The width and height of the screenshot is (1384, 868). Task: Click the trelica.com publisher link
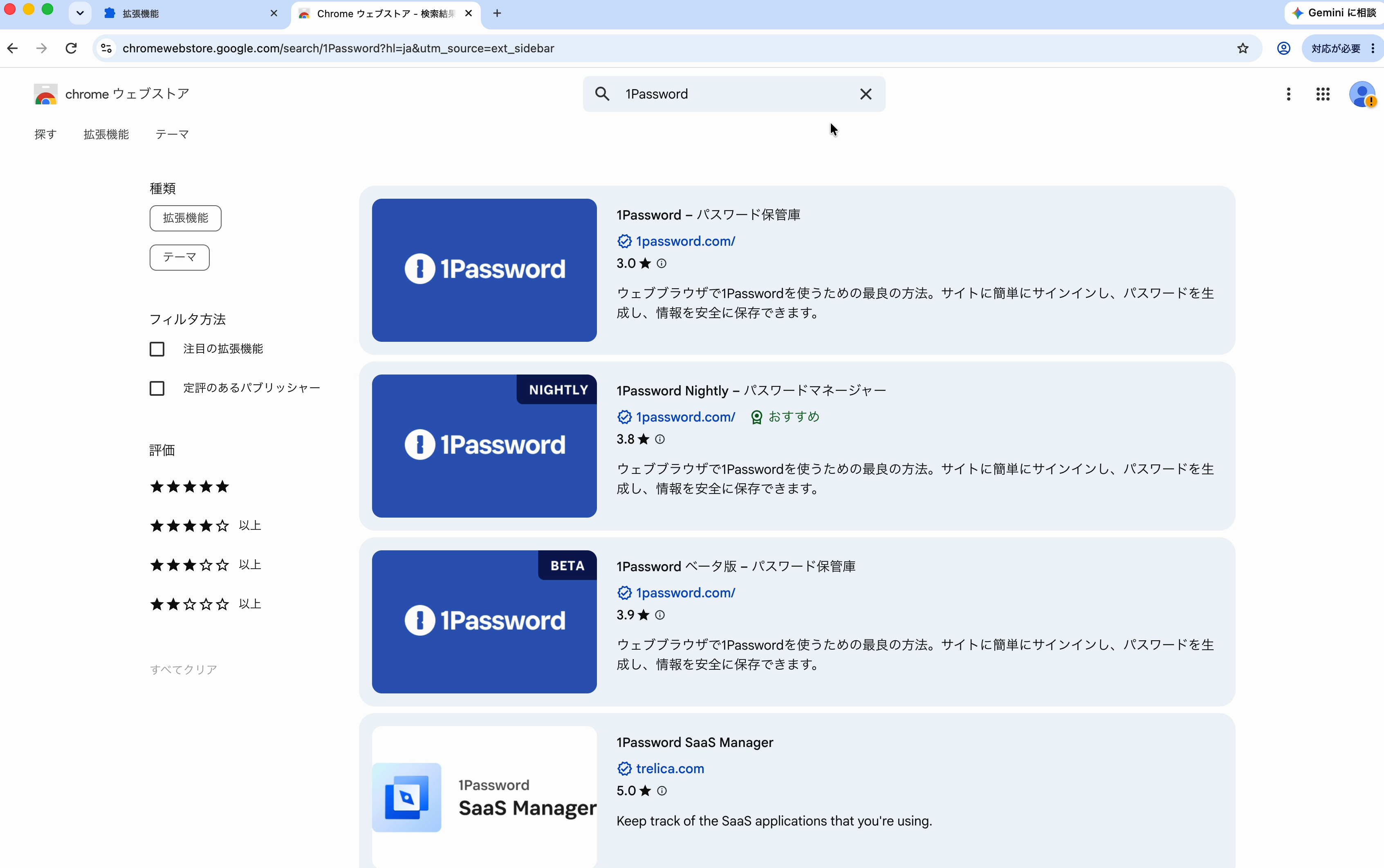670,769
